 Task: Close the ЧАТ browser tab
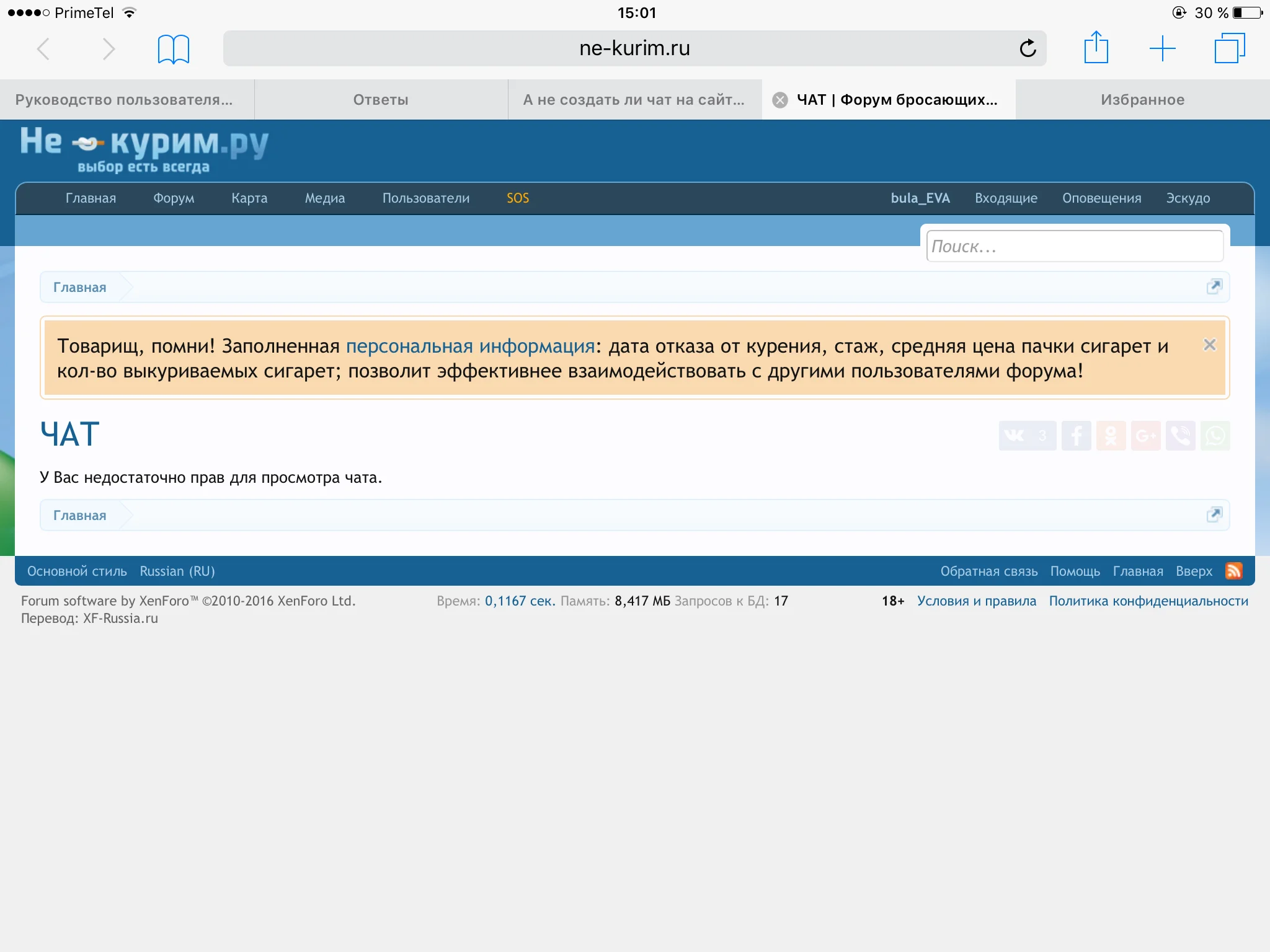coord(780,100)
